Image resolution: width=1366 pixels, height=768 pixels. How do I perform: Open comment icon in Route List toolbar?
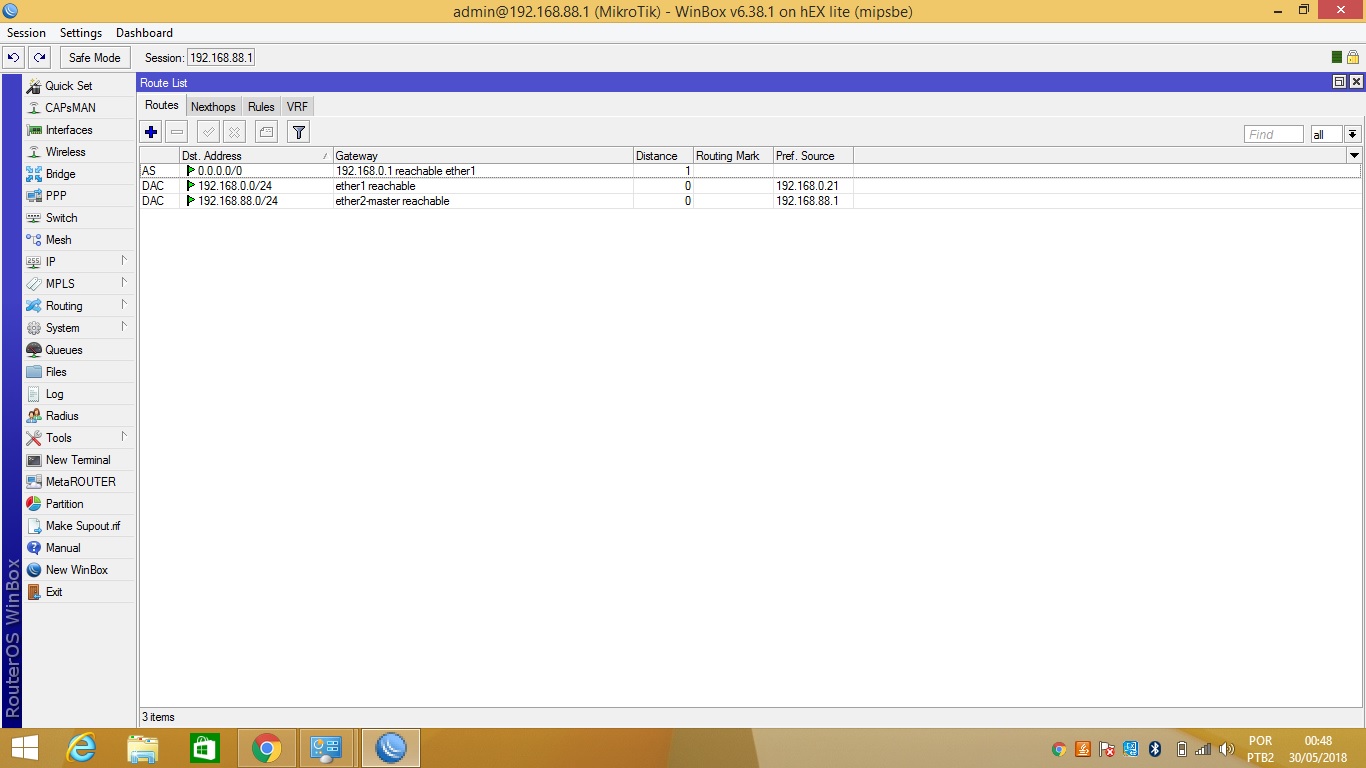click(266, 132)
